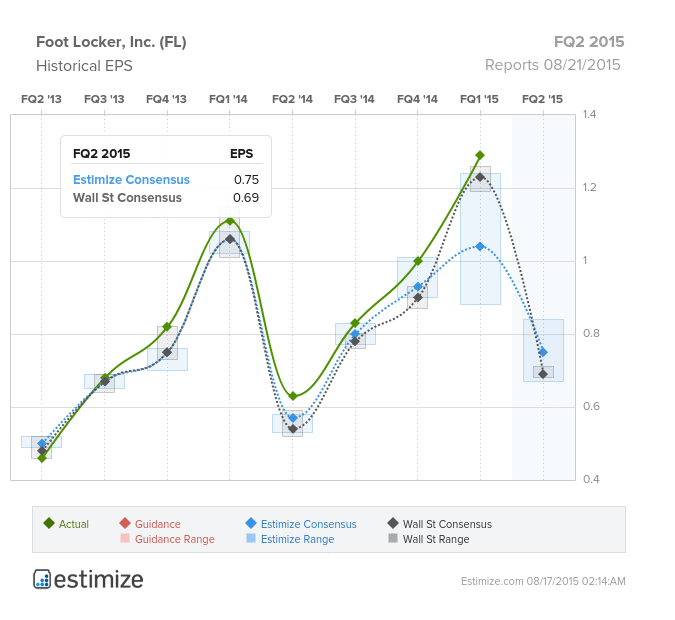The width and height of the screenshot is (675, 620).
Task: Click the Estimize Consensus link in tooltip
Action: [131, 180]
